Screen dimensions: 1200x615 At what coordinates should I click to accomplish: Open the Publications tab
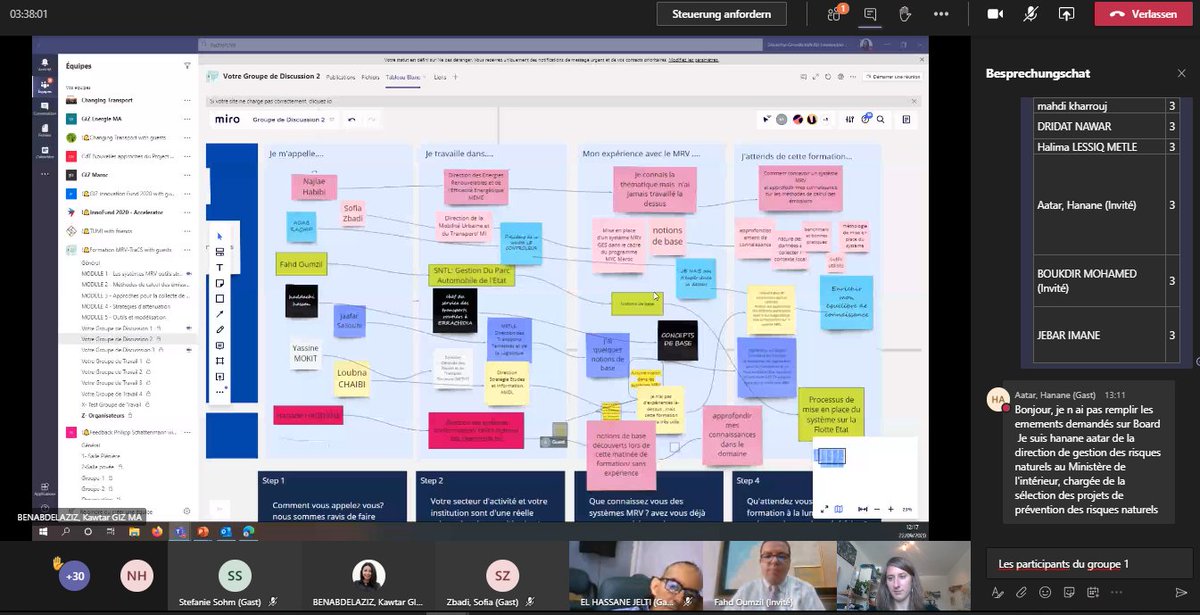341,77
